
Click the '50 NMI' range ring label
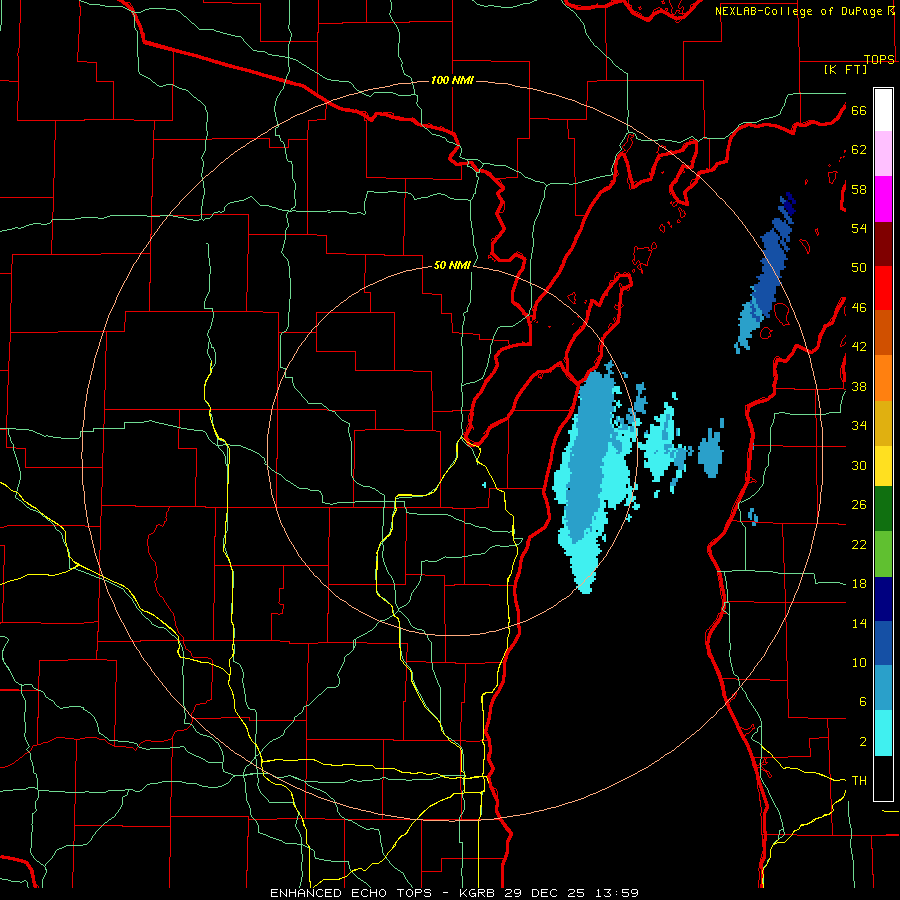[452, 265]
